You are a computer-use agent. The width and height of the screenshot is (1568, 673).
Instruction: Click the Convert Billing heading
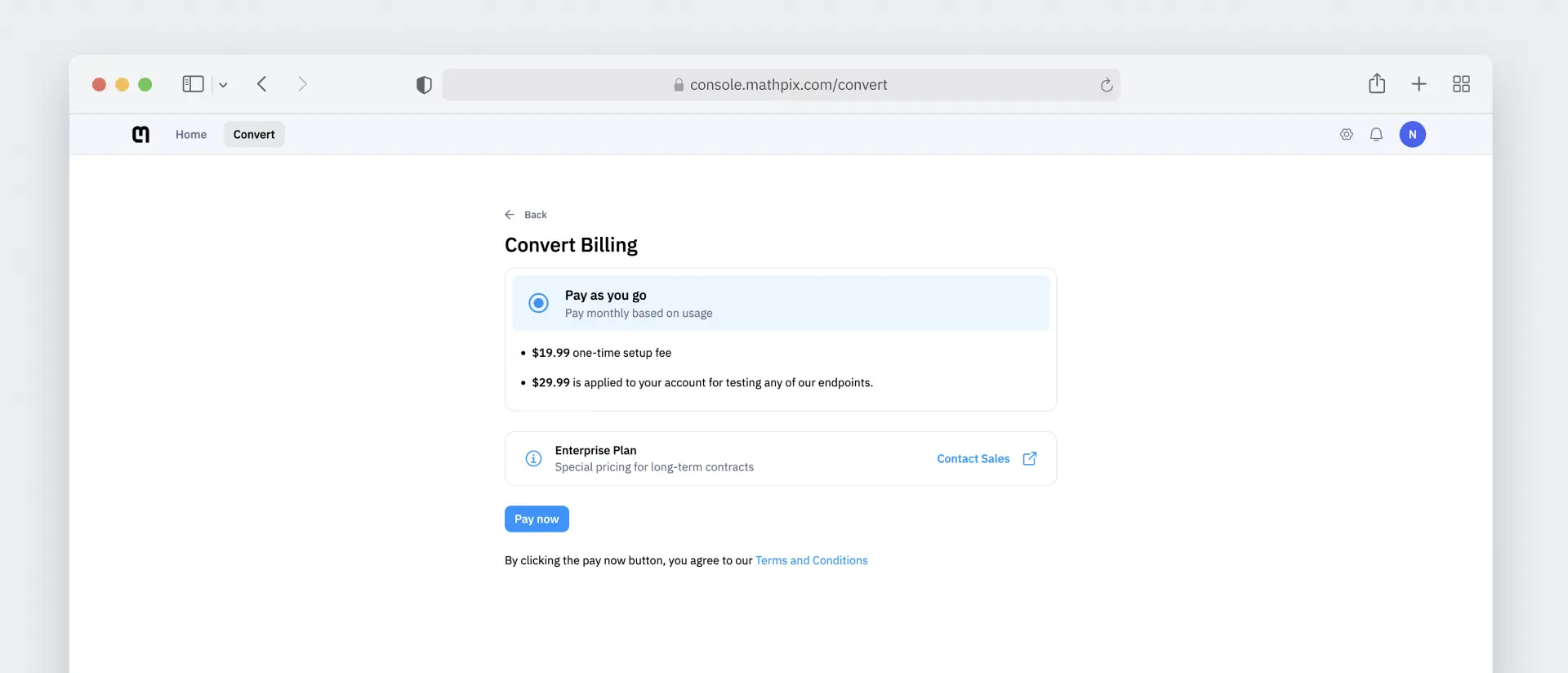click(x=571, y=245)
